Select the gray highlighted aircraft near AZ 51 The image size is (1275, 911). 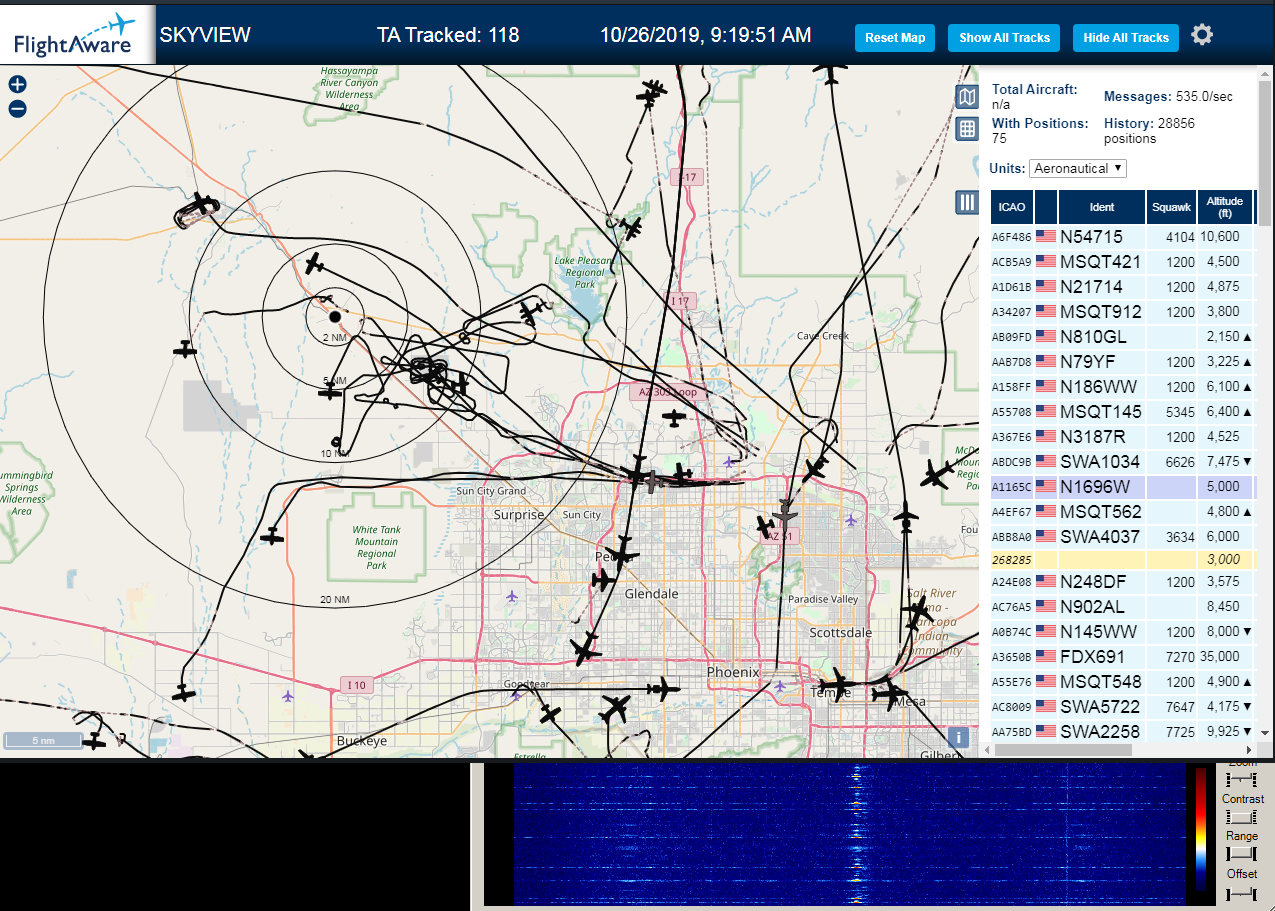coord(785,516)
